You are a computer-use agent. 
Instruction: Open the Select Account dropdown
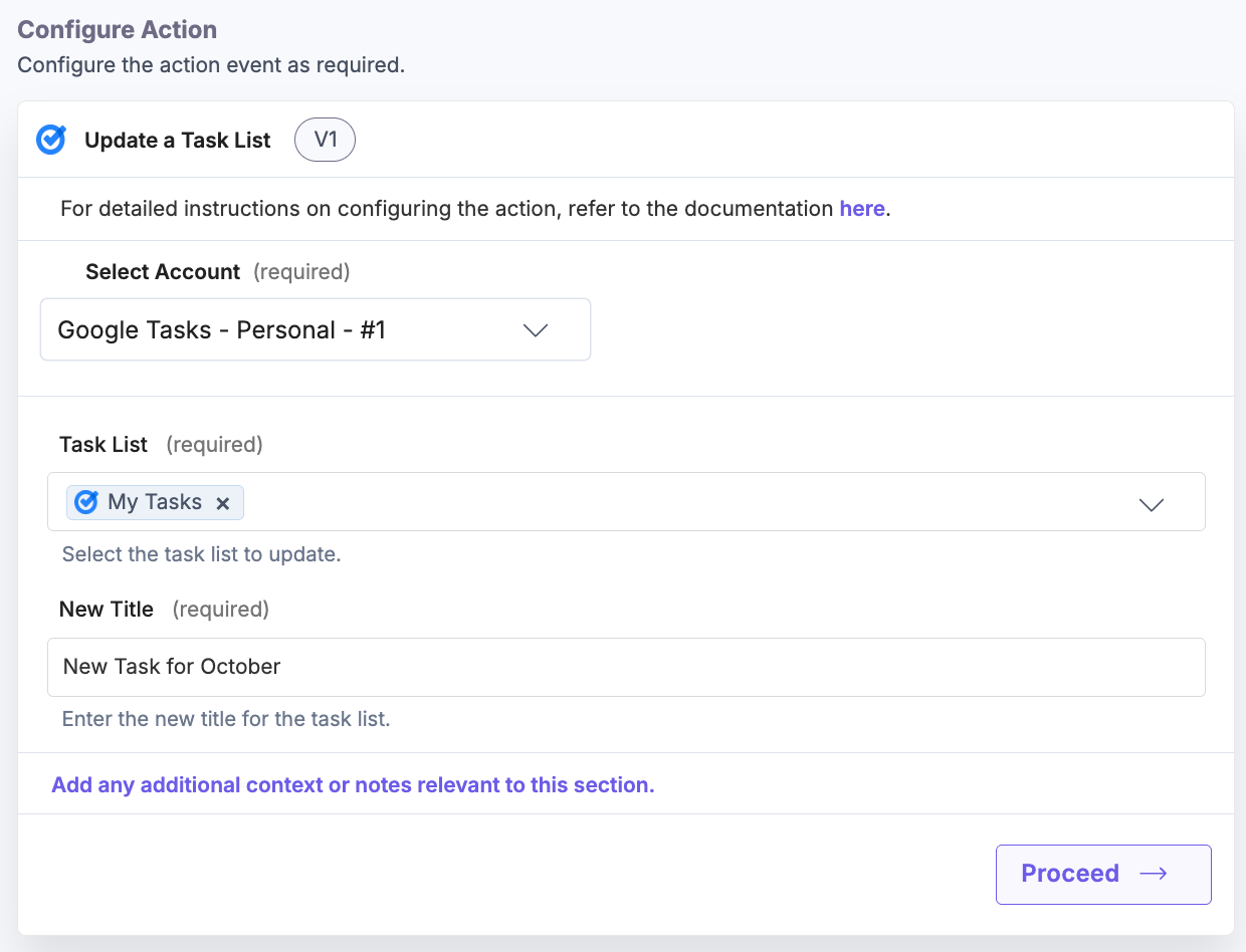click(315, 330)
